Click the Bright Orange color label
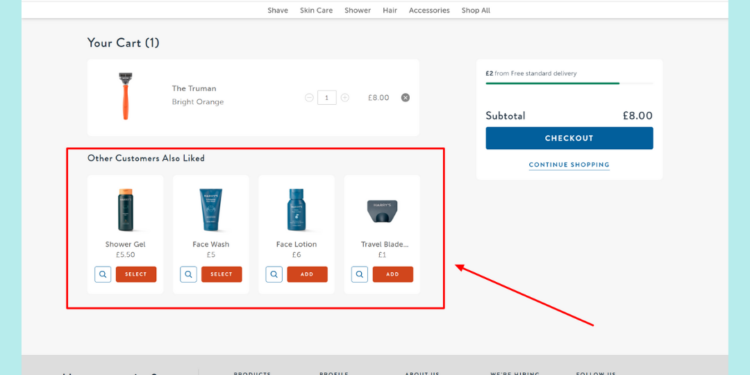The height and width of the screenshot is (375, 750). (x=198, y=102)
